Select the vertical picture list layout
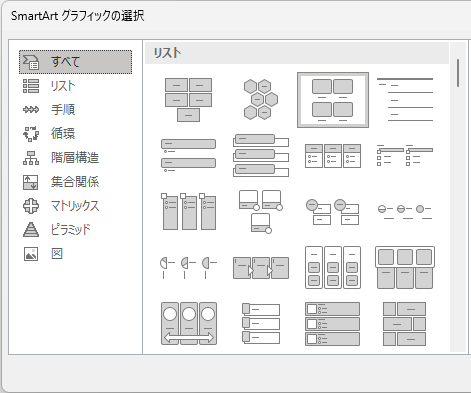 click(x=261, y=323)
